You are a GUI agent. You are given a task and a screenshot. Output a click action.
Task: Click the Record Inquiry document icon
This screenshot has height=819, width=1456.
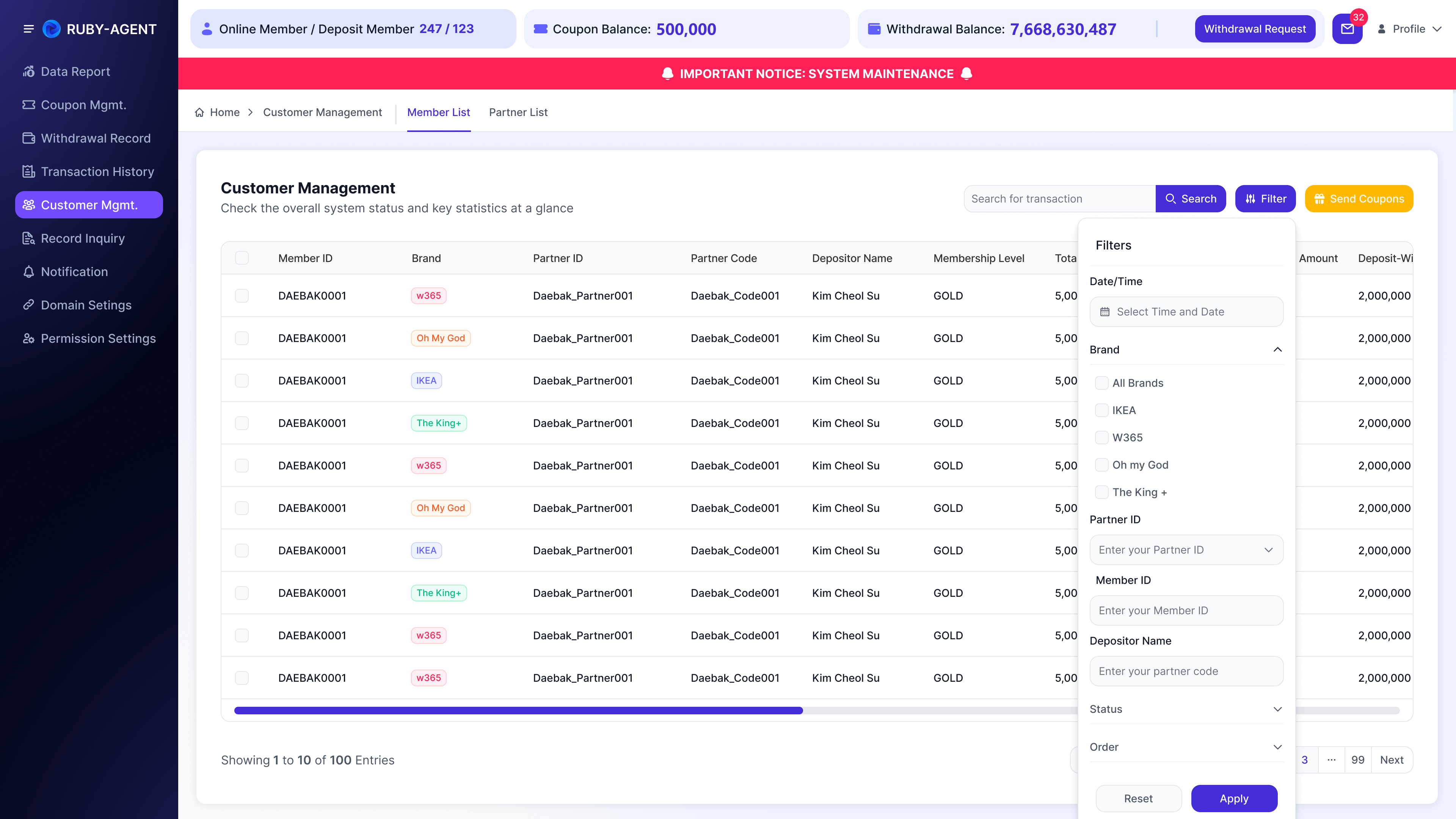[29, 238]
